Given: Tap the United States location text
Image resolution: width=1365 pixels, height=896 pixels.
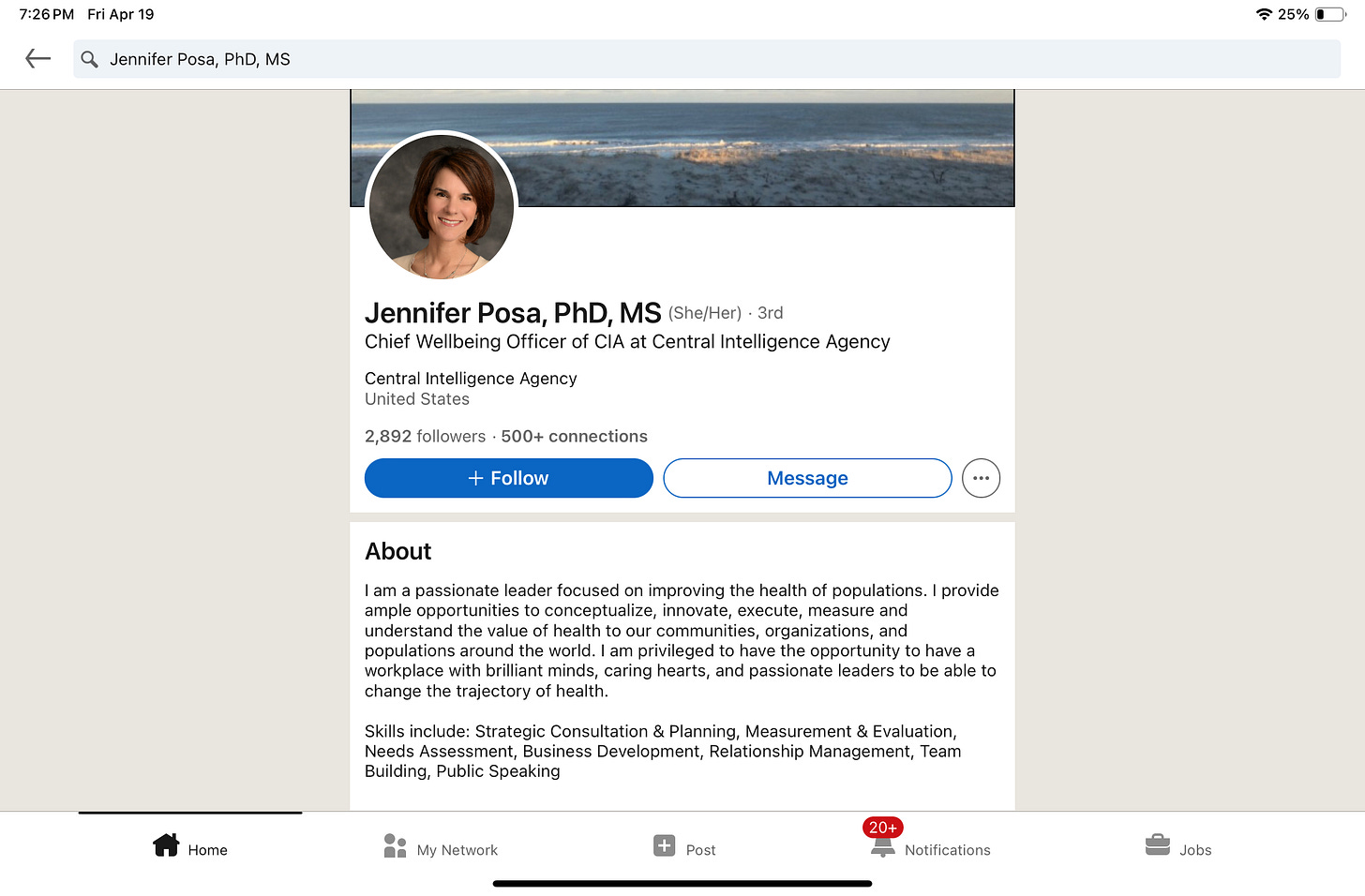Looking at the screenshot, I should (417, 399).
